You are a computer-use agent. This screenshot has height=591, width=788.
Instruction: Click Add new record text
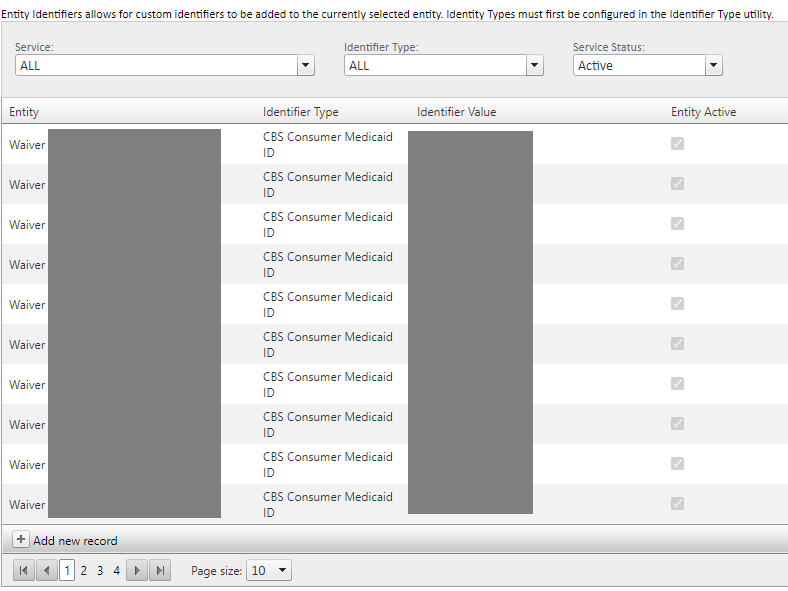point(75,541)
